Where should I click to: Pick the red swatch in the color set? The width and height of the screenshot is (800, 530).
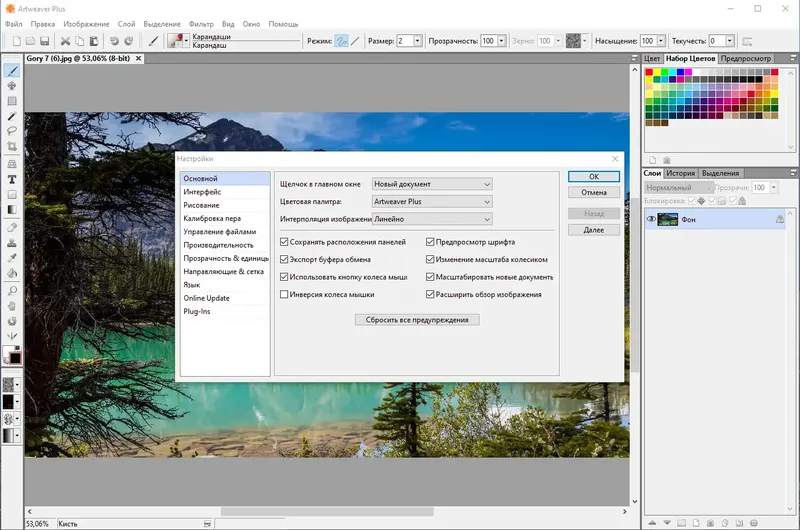click(x=649, y=72)
